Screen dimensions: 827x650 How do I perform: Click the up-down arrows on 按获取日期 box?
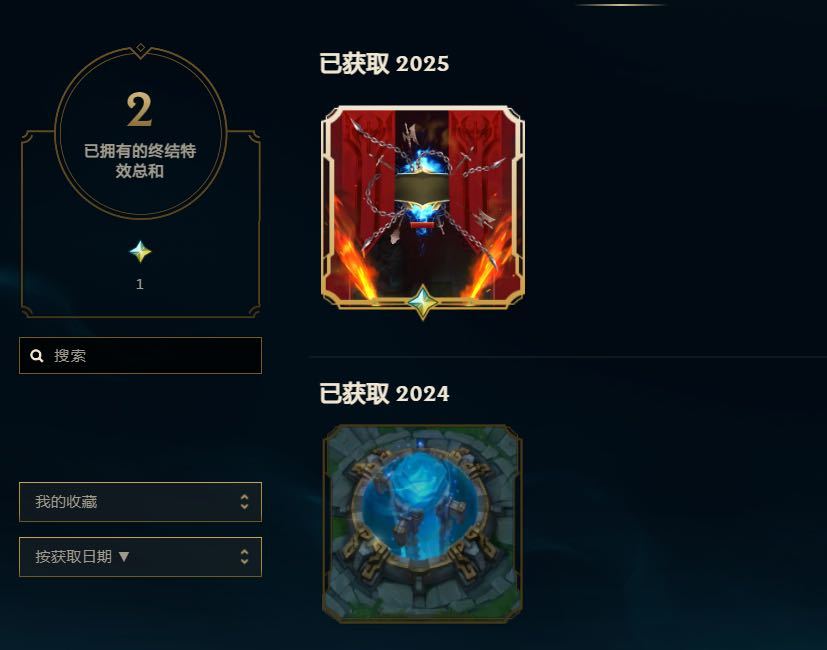click(x=244, y=557)
